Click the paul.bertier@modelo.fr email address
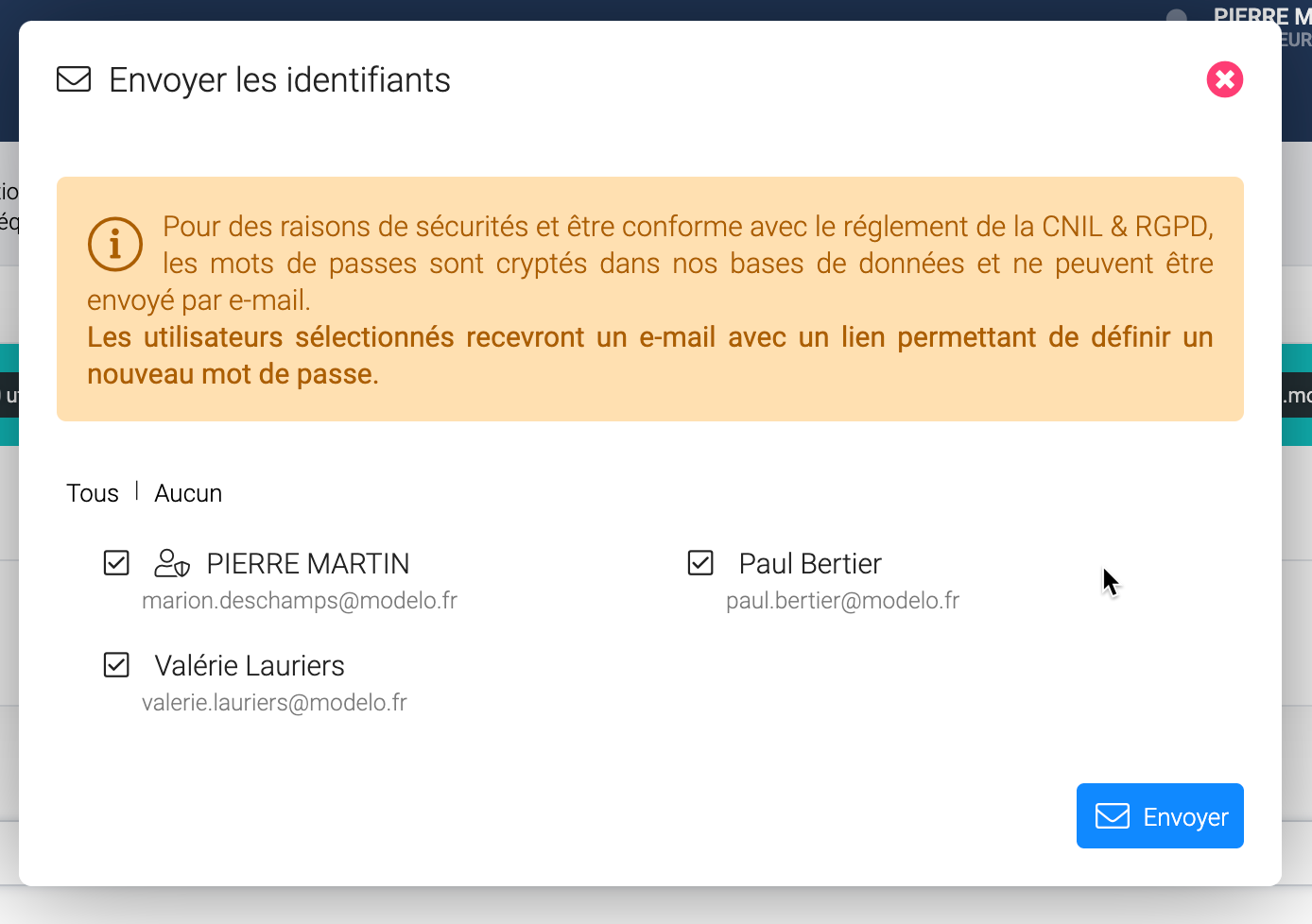Screen dimensions: 1312x924 point(842,601)
